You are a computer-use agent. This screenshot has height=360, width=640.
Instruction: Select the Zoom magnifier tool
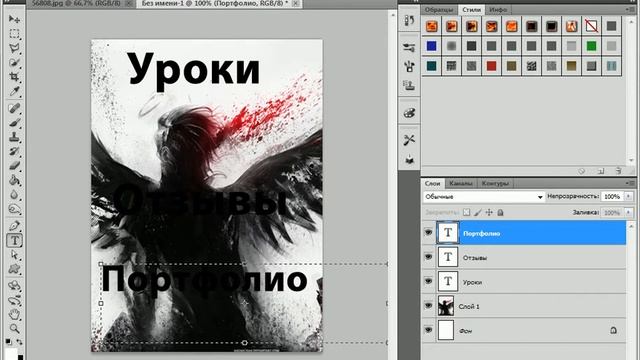[14, 329]
